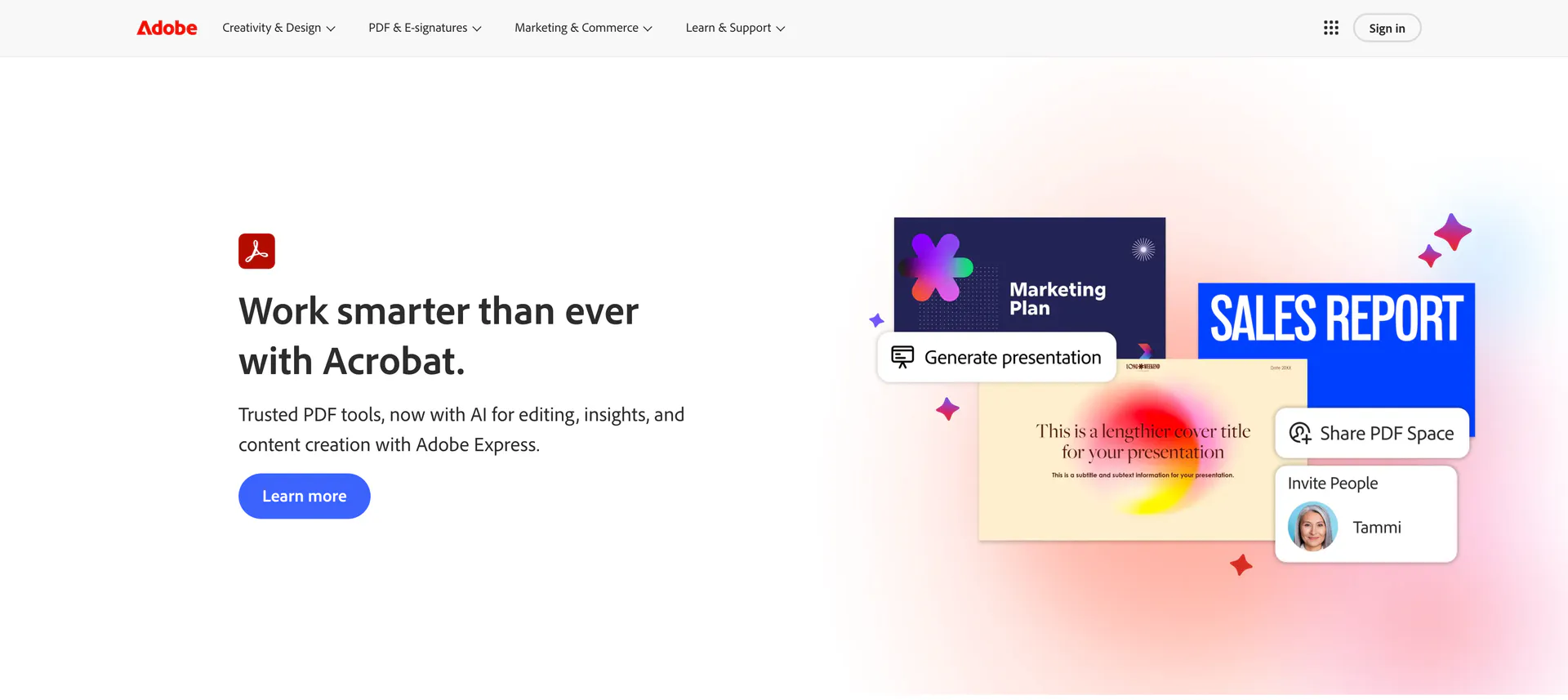Click the large pink sparkle star decoration
Image resolution: width=1568 pixels, height=700 pixels.
click(1453, 232)
